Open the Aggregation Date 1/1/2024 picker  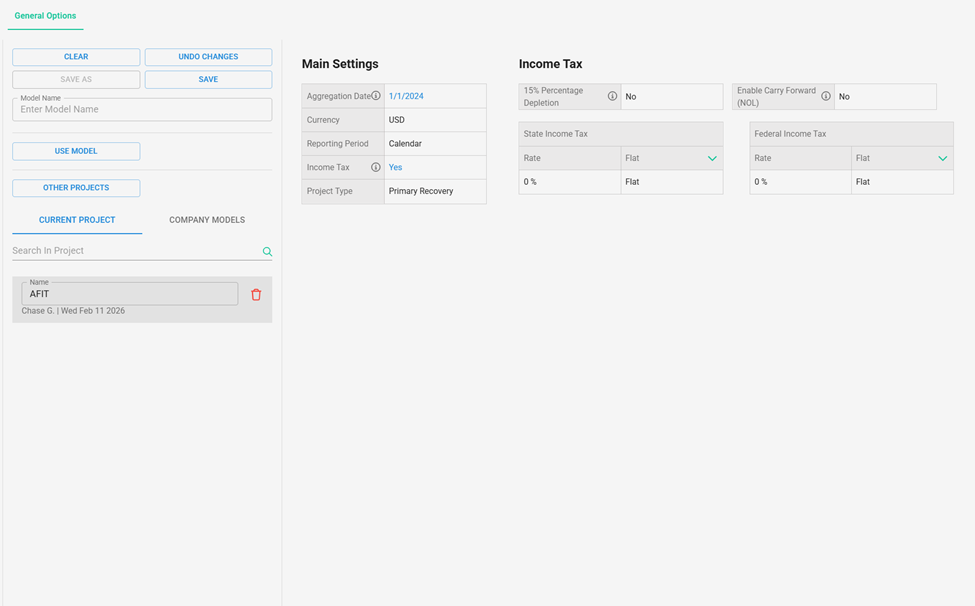point(406,96)
